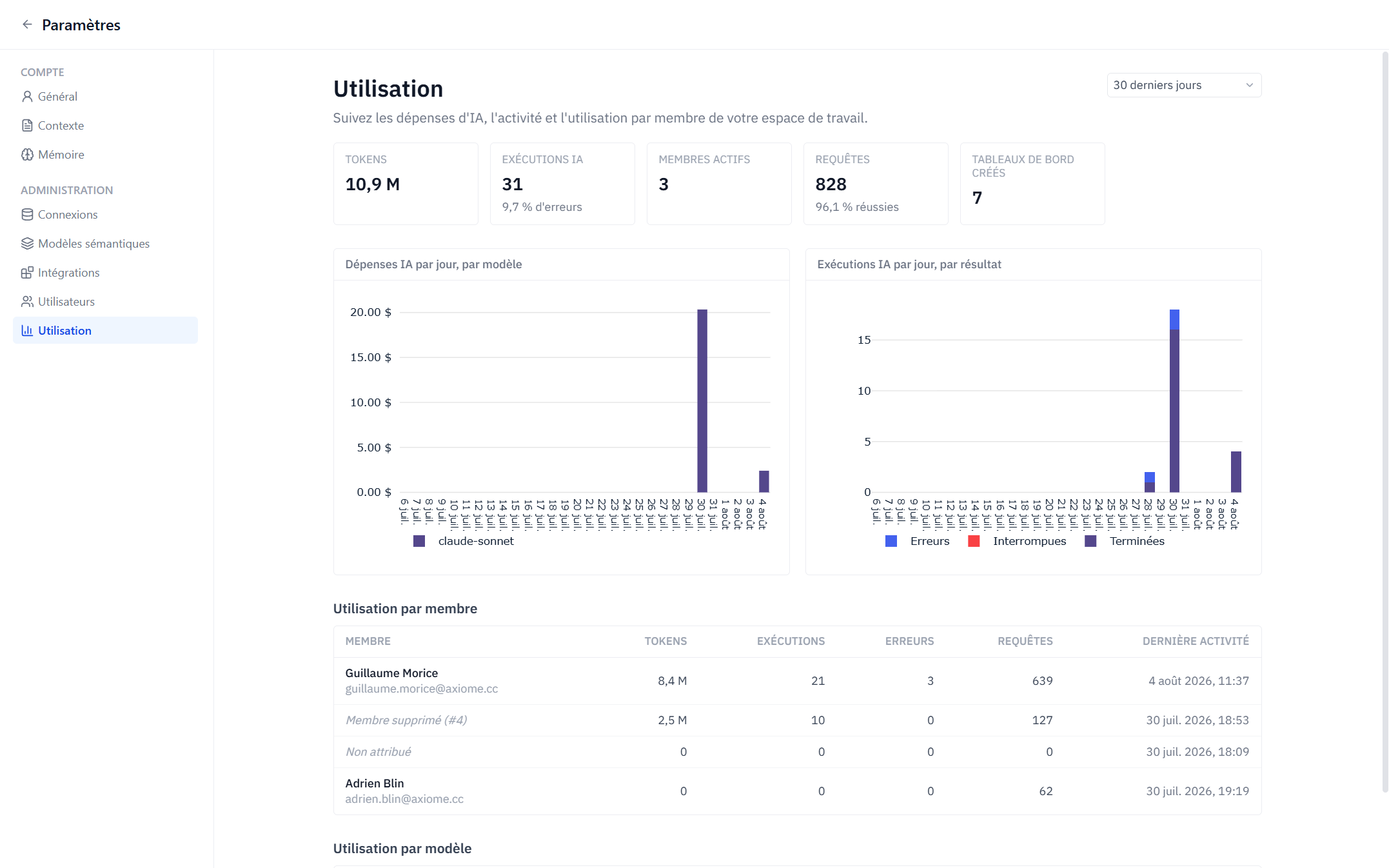Image resolution: width=1389 pixels, height=868 pixels.
Task: Click the ERREURS column header
Action: coord(909,641)
